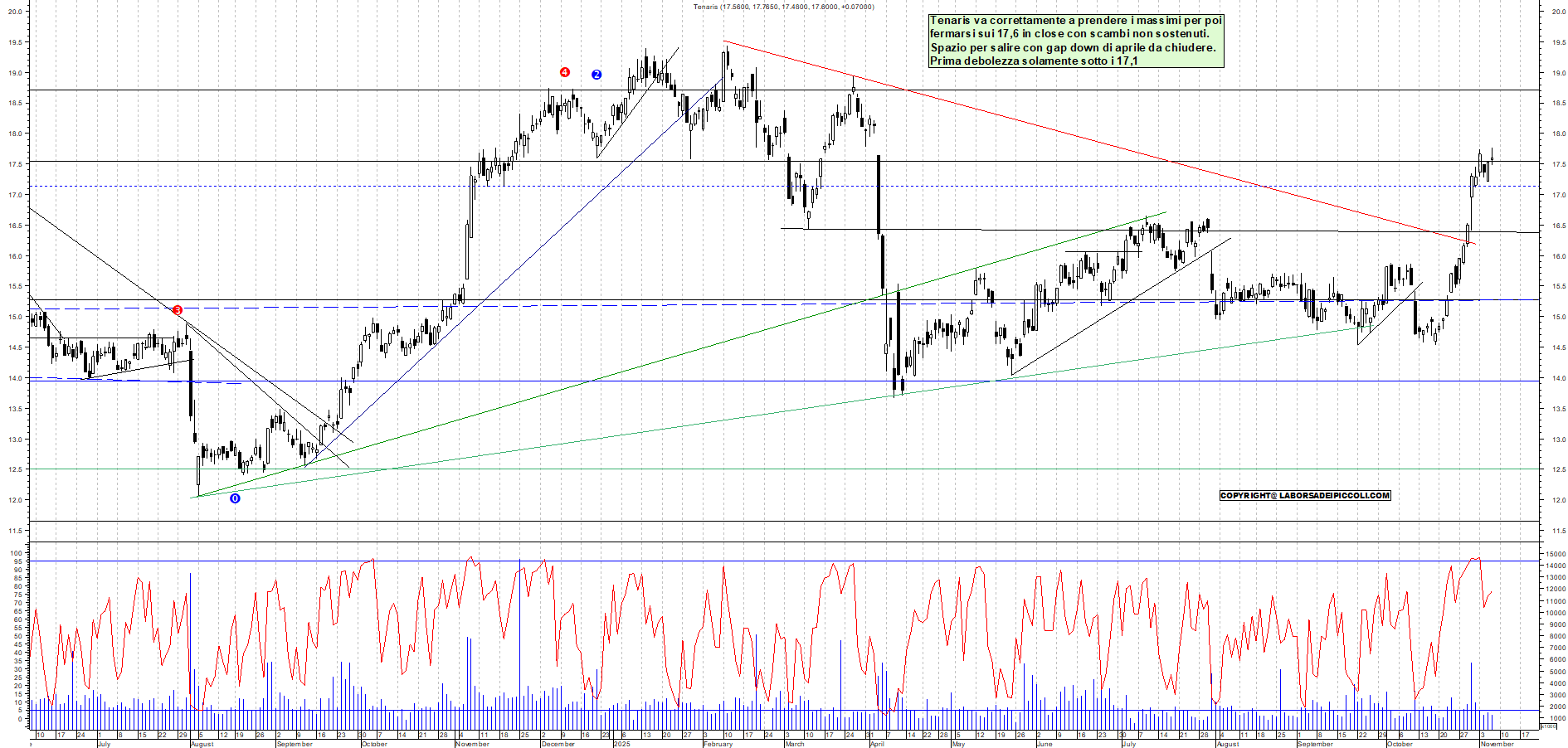
Task: Select the July label on the time axis
Action: [x=105, y=745]
